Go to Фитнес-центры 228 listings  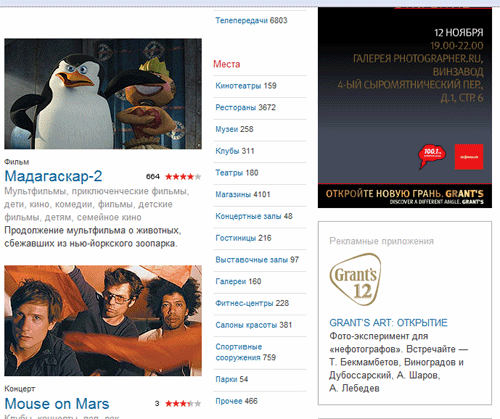pyautogui.click(x=252, y=303)
